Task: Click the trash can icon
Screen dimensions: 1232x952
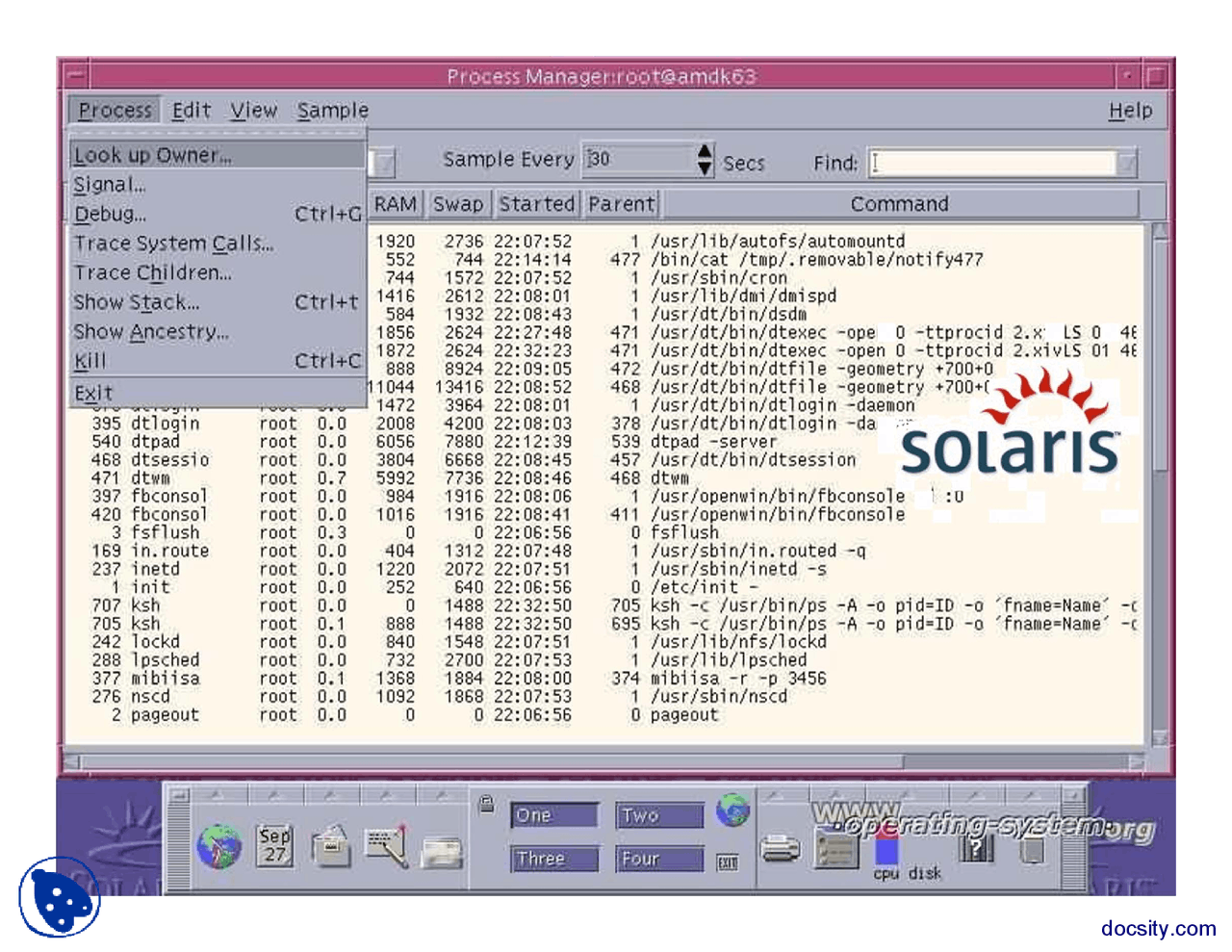Action: [x=1032, y=851]
